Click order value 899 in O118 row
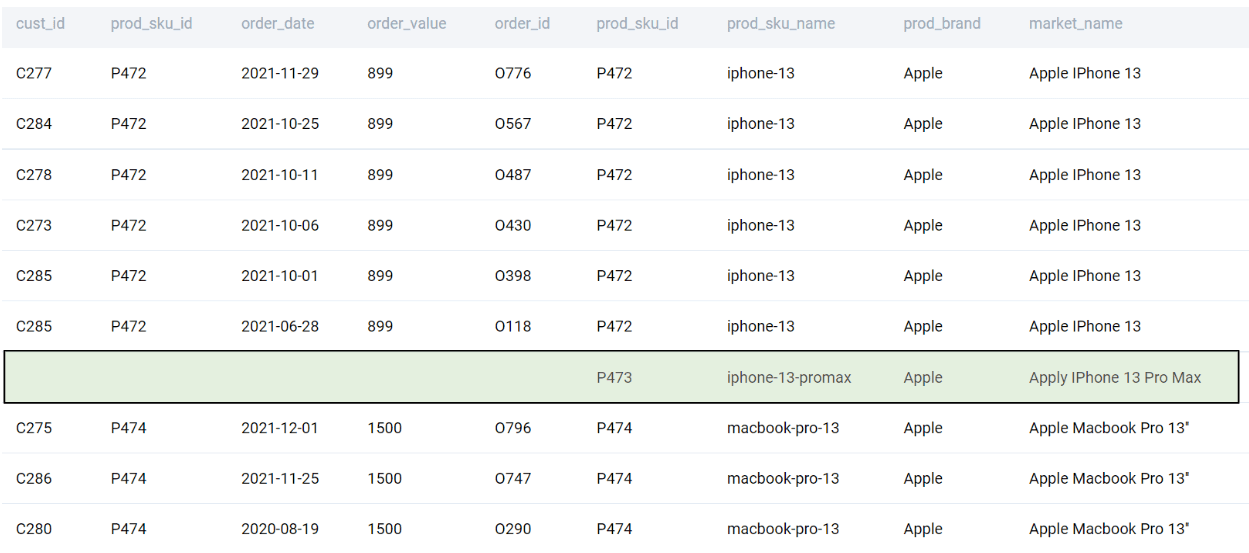 380,326
